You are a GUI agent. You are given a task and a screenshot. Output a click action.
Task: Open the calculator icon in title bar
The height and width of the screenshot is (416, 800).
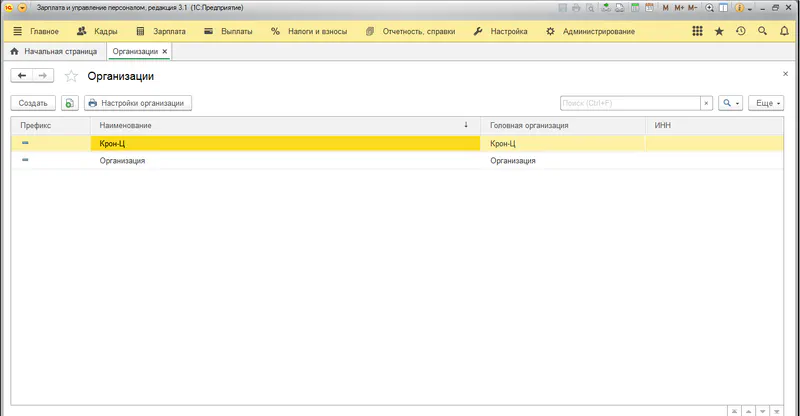point(634,7)
